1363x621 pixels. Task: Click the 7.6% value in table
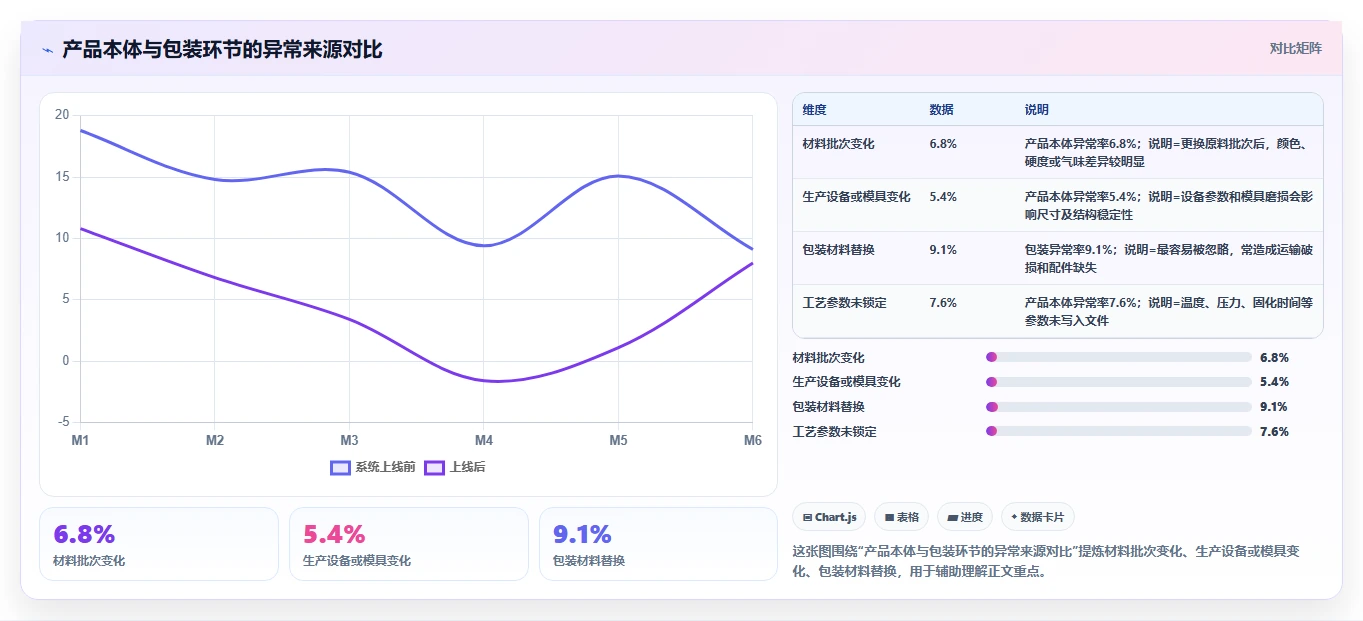pyautogui.click(x=943, y=303)
